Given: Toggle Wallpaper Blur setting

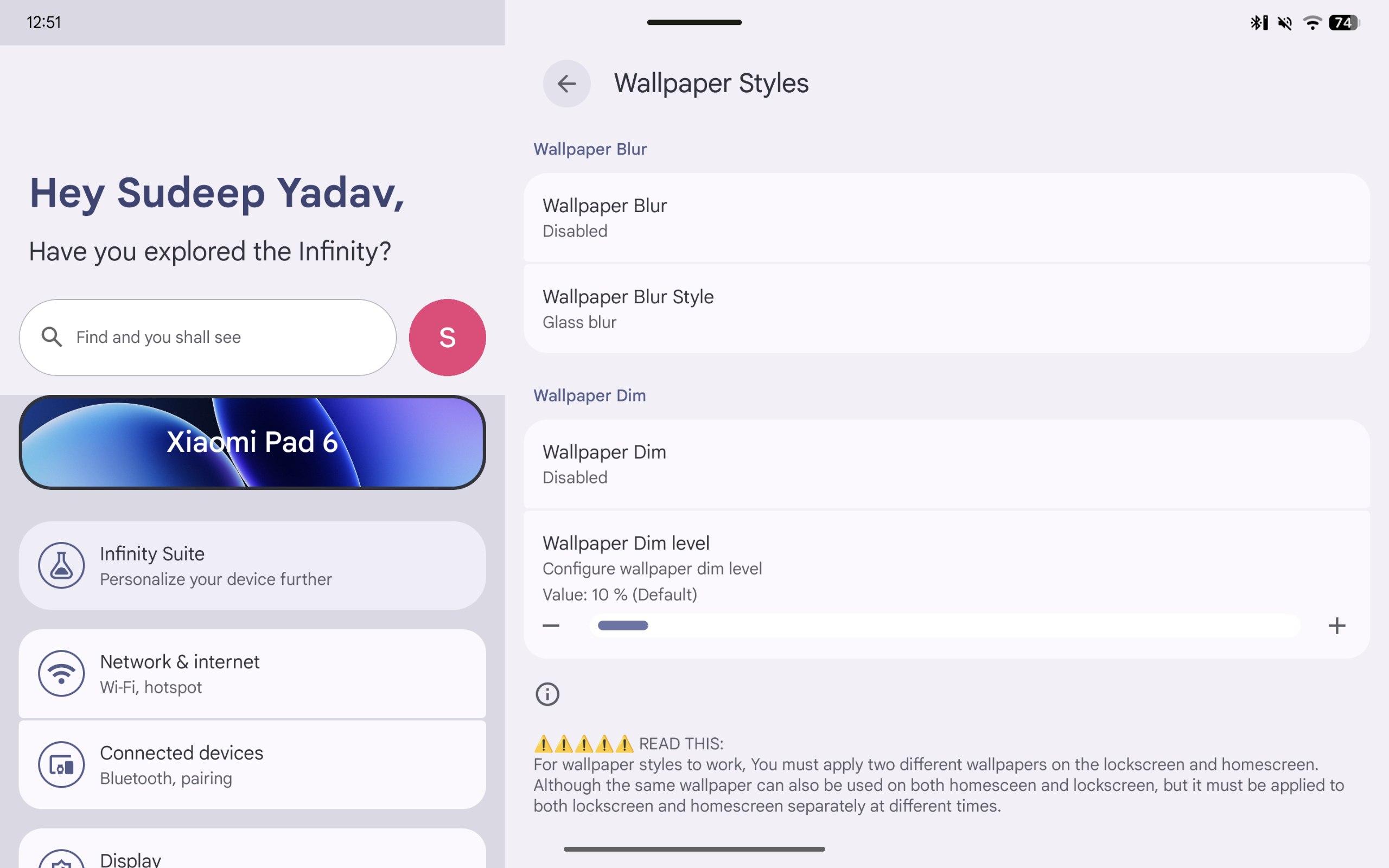Looking at the screenshot, I should (946, 218).
